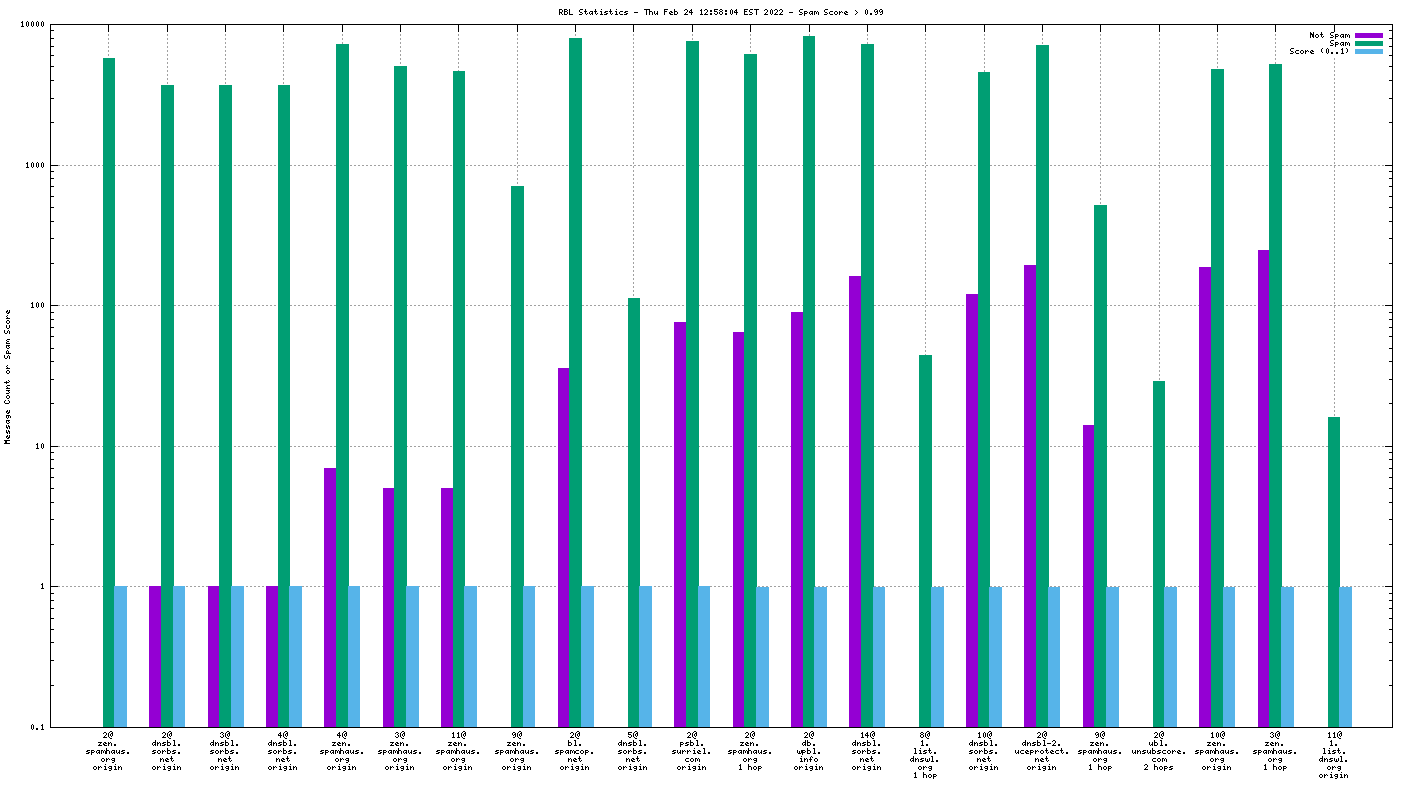
Task: Select the psbl.surriel.com origin axis label
Action: [691, 751]
